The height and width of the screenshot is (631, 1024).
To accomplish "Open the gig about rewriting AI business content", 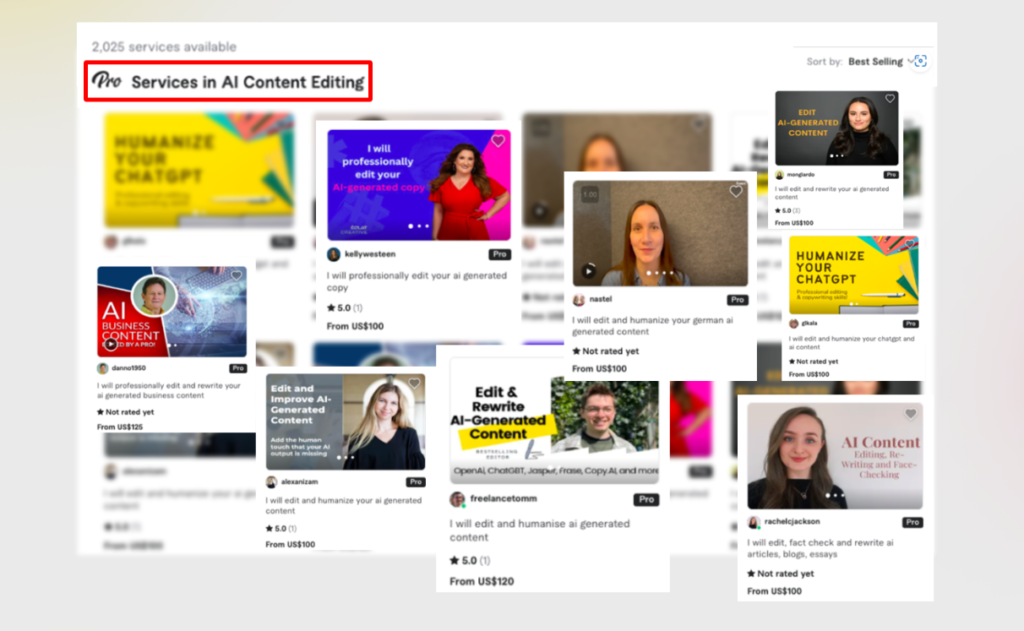I will [168, 391].
